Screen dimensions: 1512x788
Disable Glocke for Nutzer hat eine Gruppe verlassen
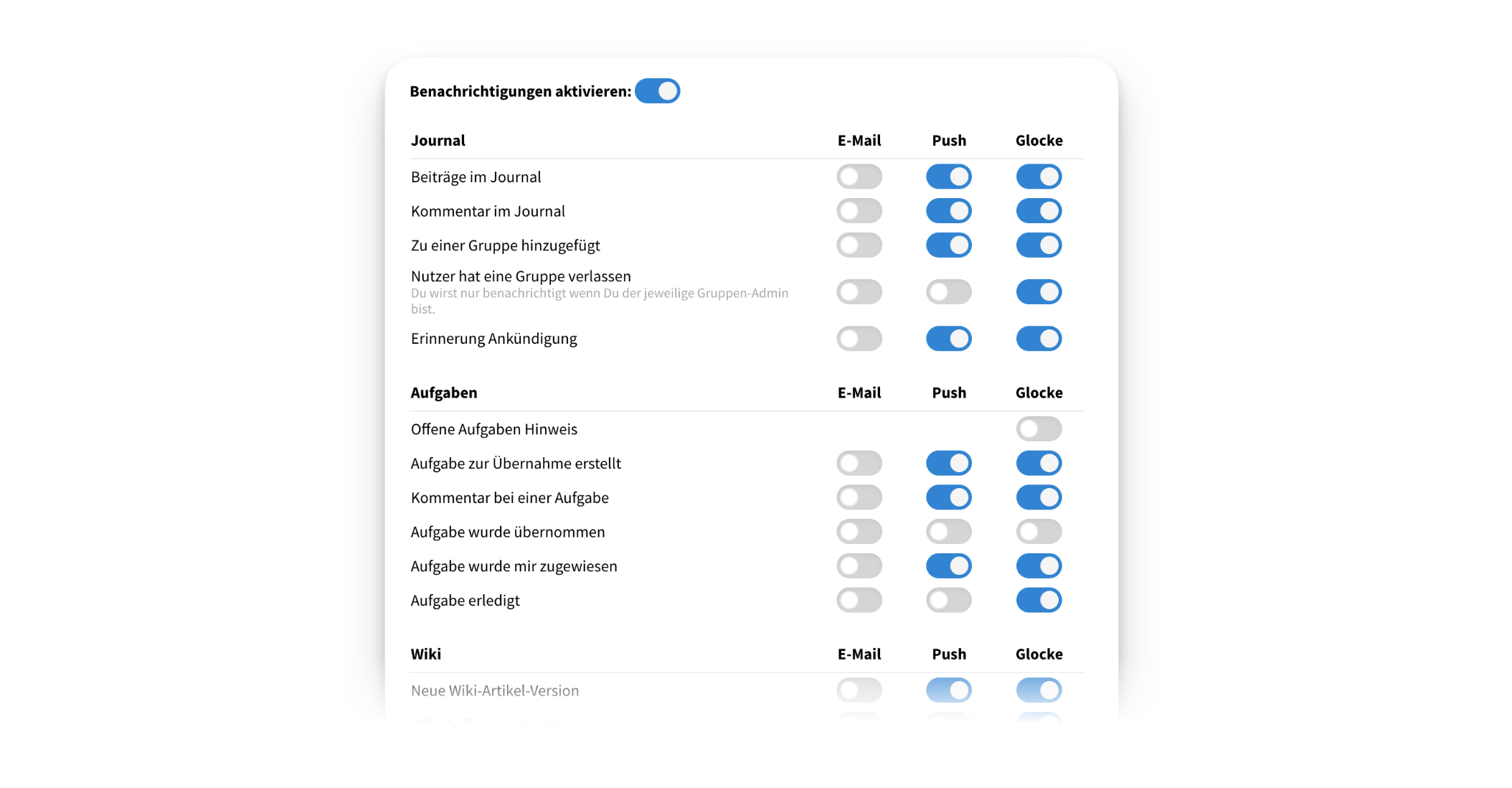coord(1039,292)
